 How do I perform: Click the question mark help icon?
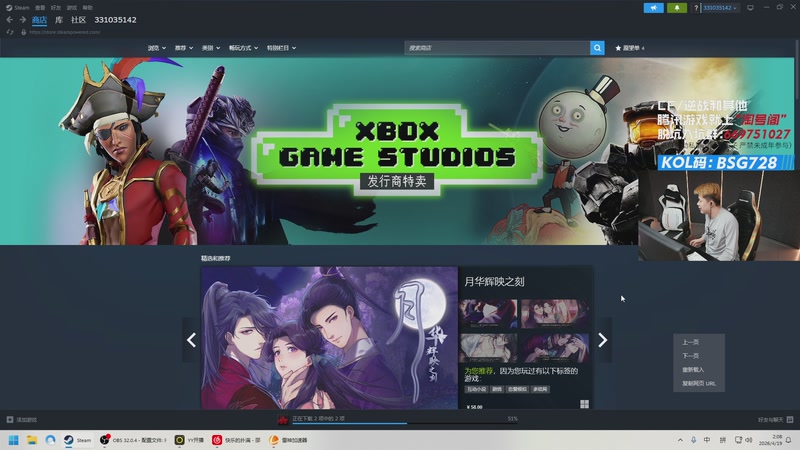pos(696,8)
